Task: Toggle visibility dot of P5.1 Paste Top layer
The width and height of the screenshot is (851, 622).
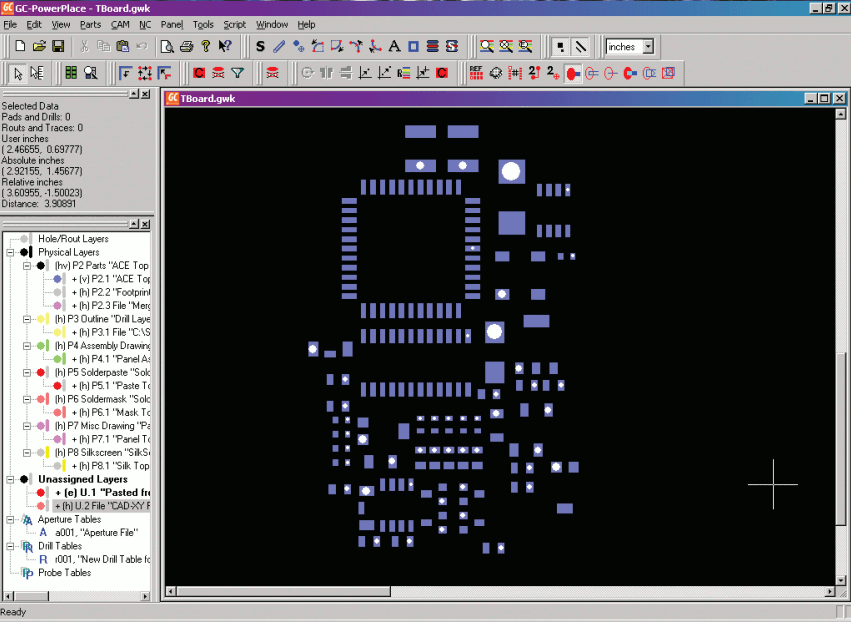Action: [57, 386]
